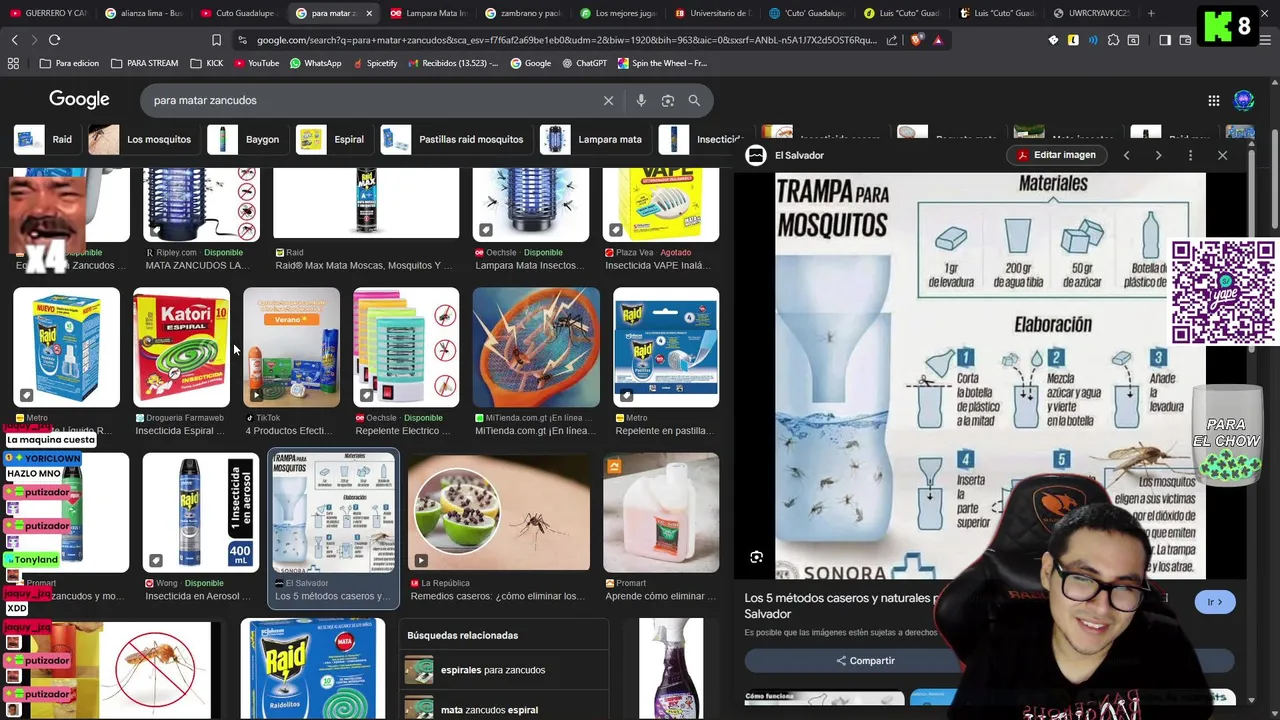This screenshot has width=1280, height=720.
Task: Go back with the browser back arrow
Action: tap(14, 40)
